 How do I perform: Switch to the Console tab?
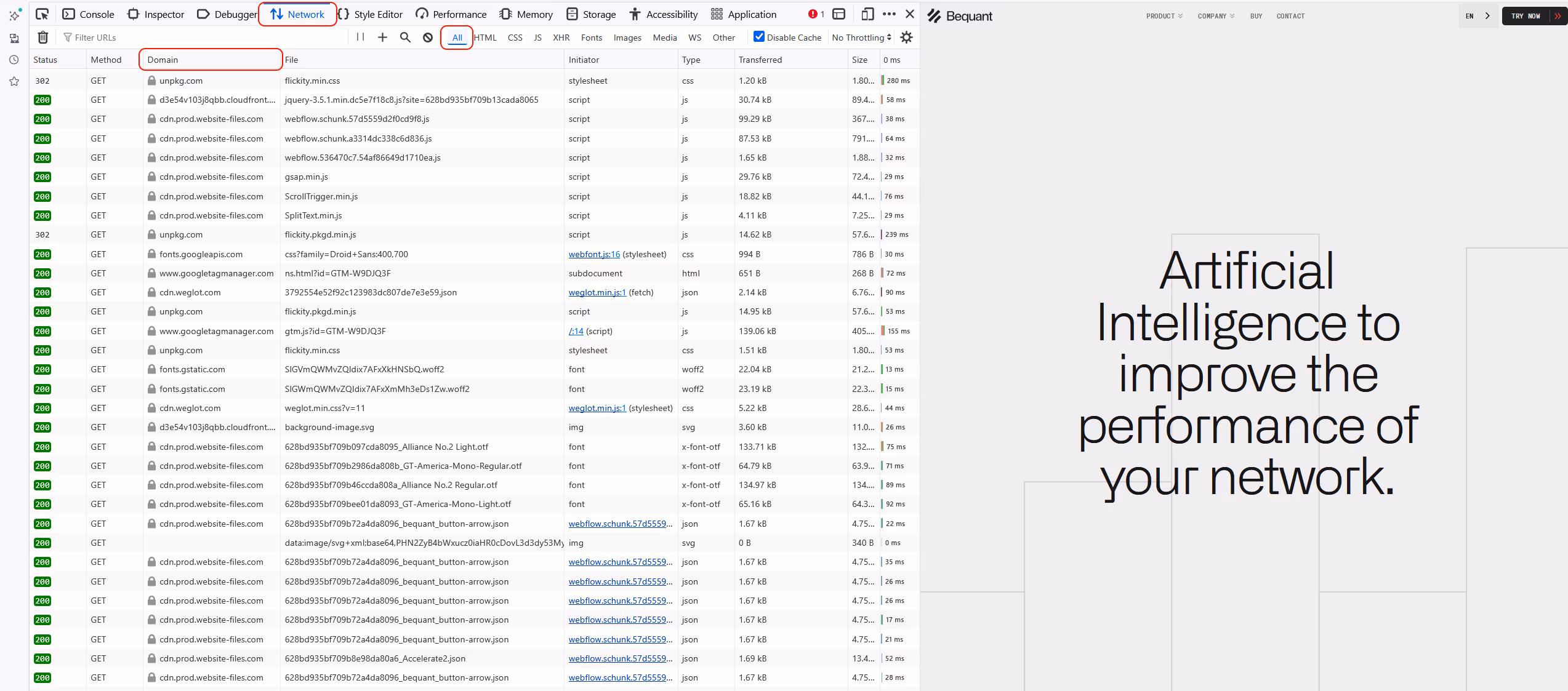click(x=89, y=14)
